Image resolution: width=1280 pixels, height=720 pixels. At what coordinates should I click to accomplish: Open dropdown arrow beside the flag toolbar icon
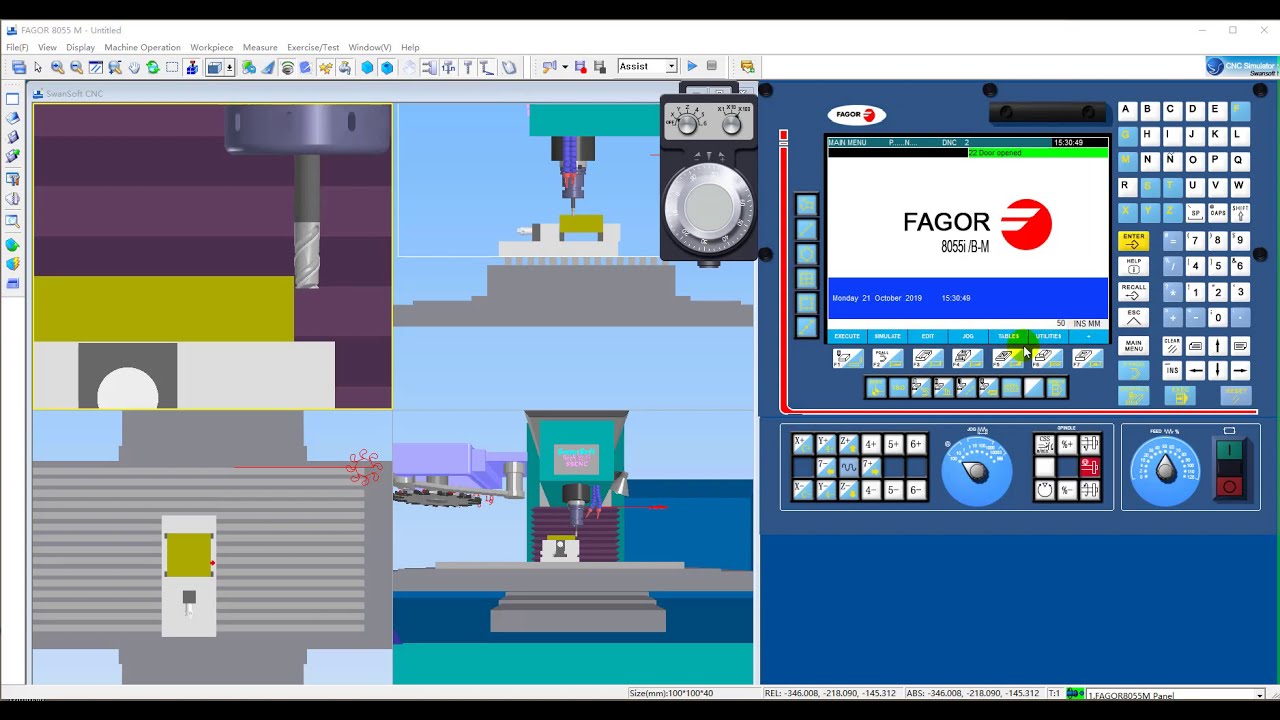click(x=565, y=67)
